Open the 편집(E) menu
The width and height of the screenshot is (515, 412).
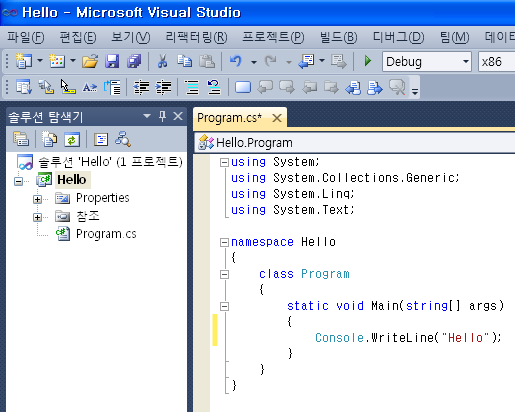point(78,37)
